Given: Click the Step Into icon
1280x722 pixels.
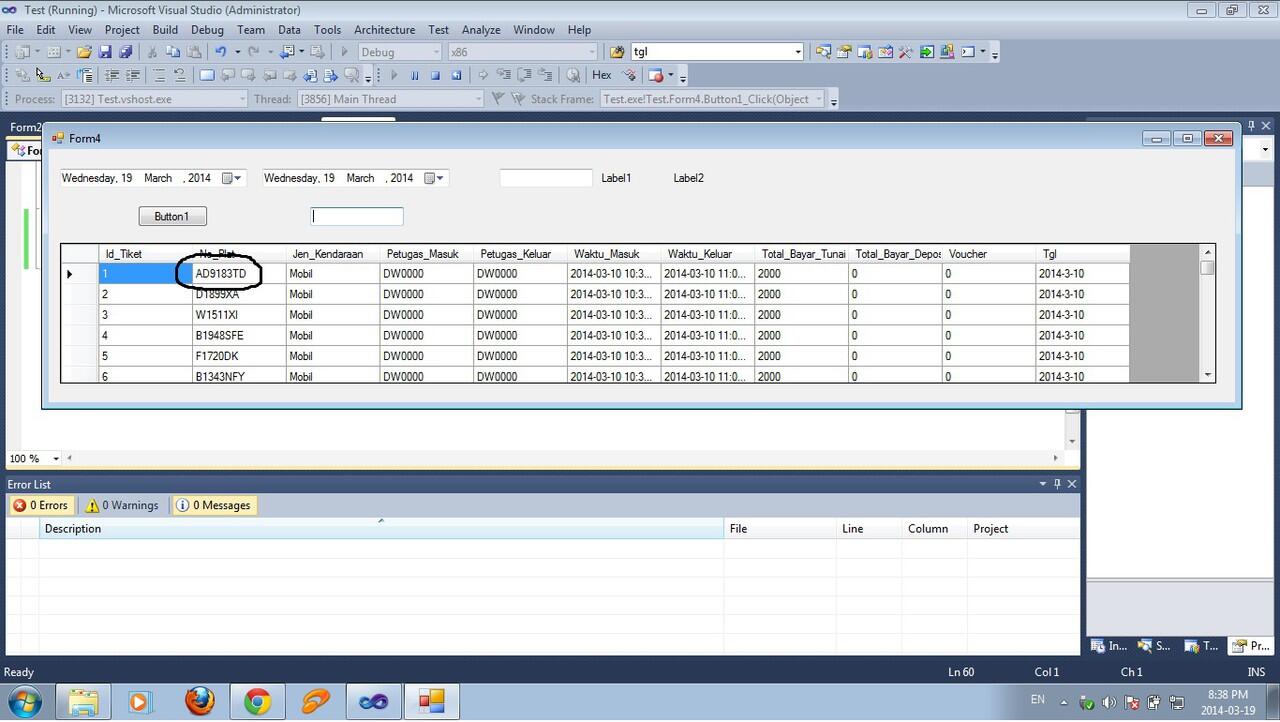Looking at the screenshot, I should click(x=504, y=75).
